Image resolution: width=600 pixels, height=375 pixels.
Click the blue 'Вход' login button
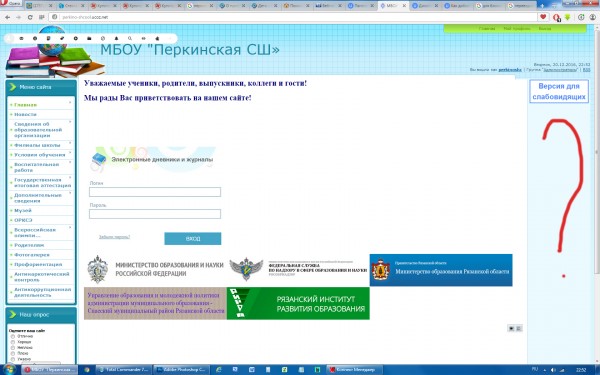pos(192,238)
